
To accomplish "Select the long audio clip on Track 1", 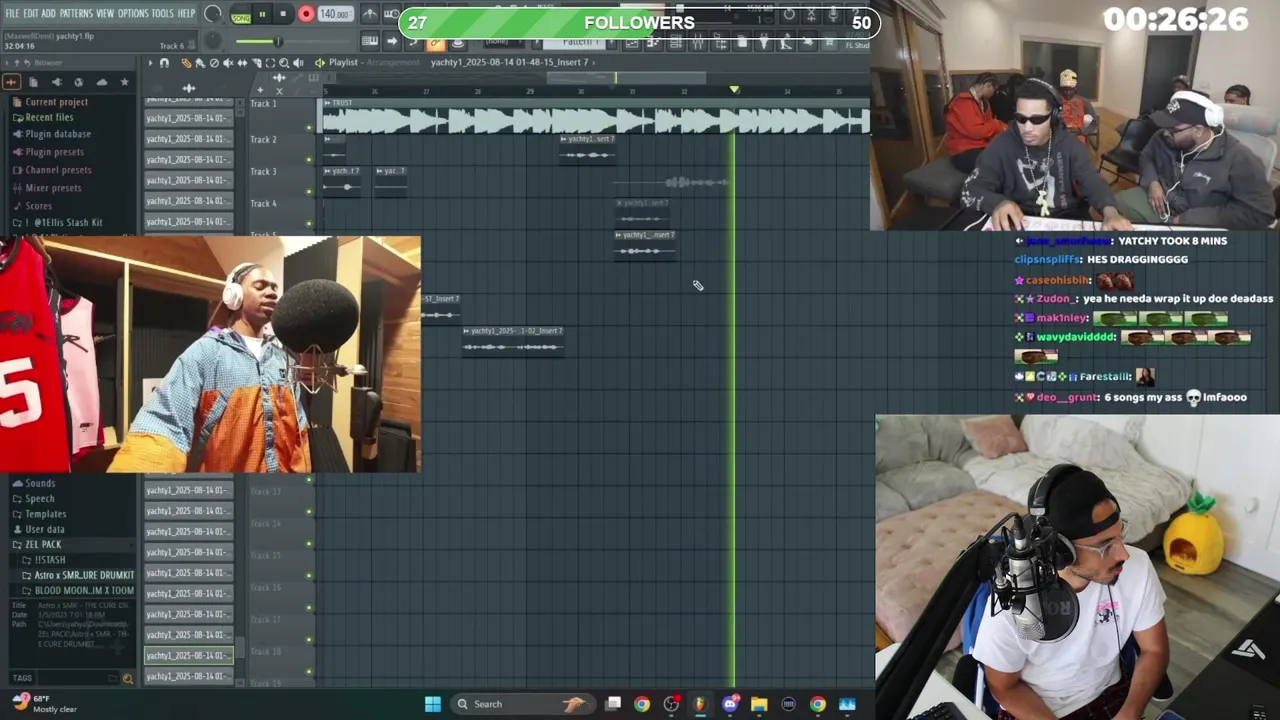I will click(595, 118).
